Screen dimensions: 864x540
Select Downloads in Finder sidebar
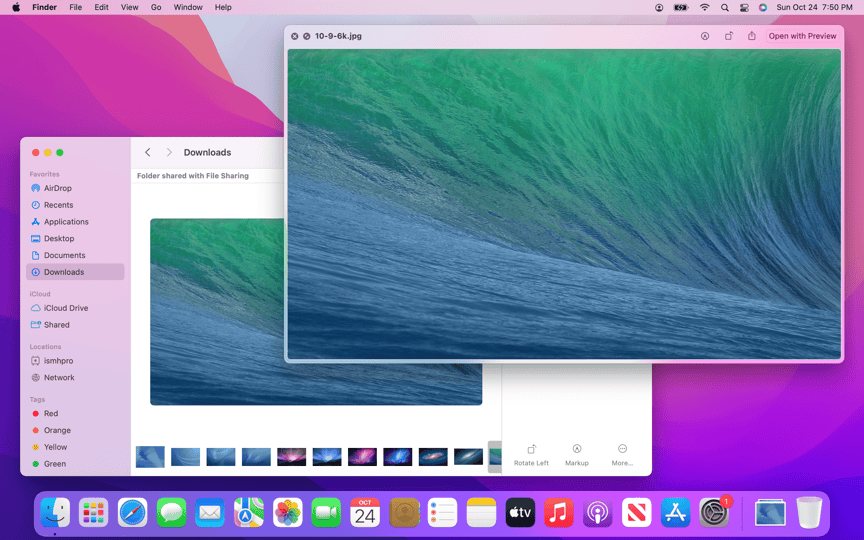75,272
